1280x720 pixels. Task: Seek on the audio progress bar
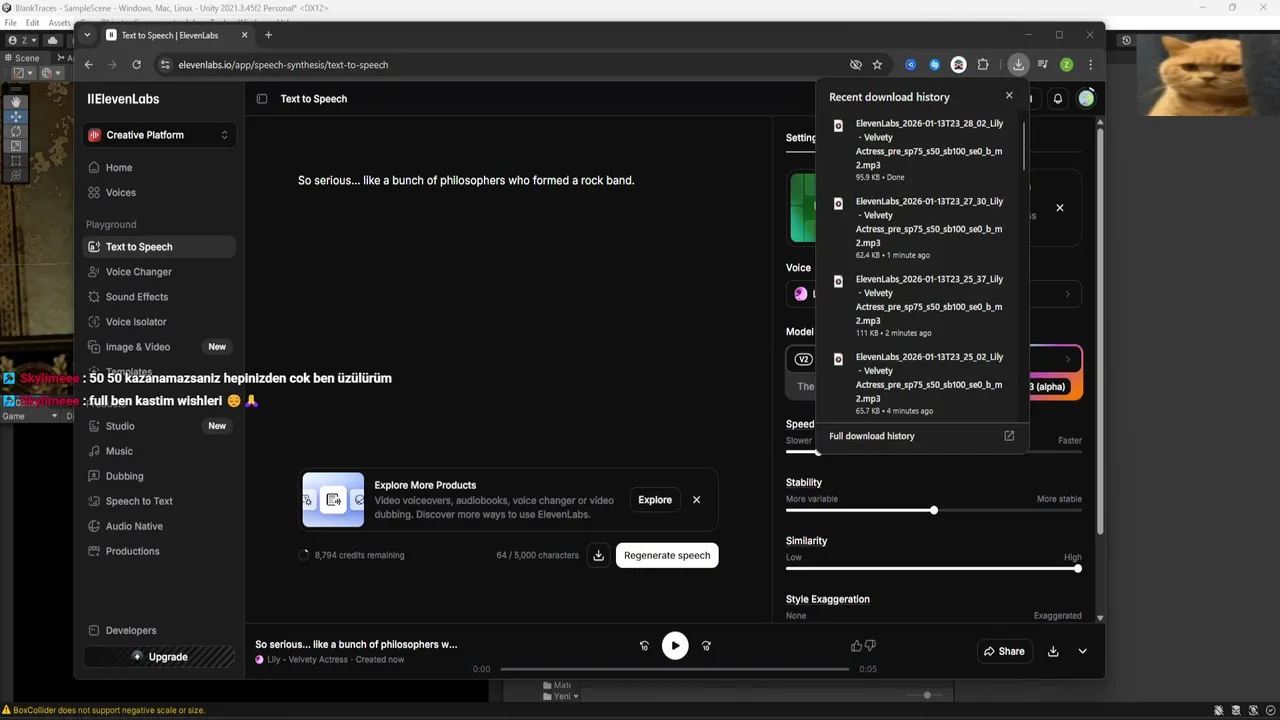675,669
